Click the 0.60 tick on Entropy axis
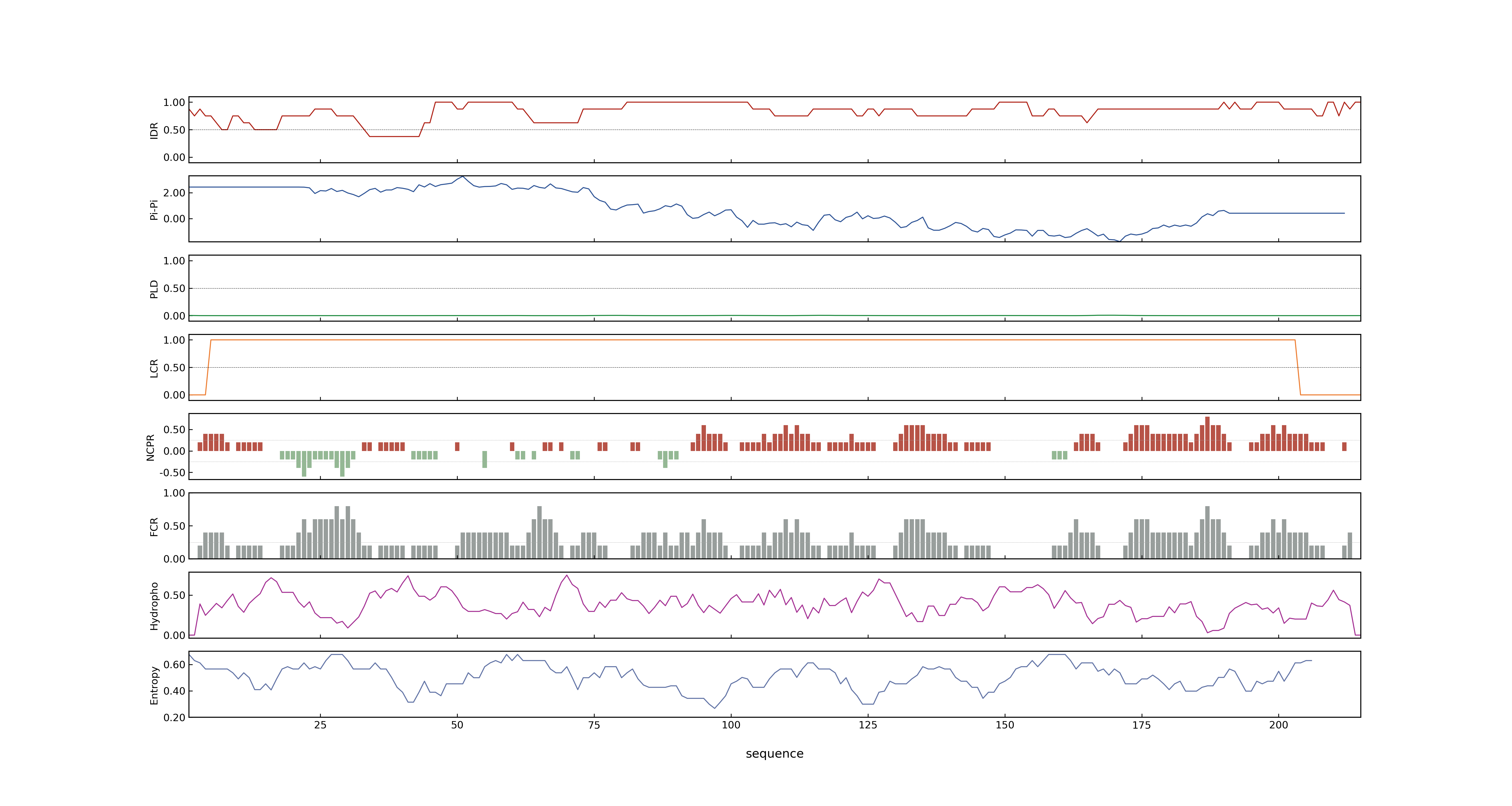Image resolution: width=1512 pixels, height=806 pixels. coord(174,665)
